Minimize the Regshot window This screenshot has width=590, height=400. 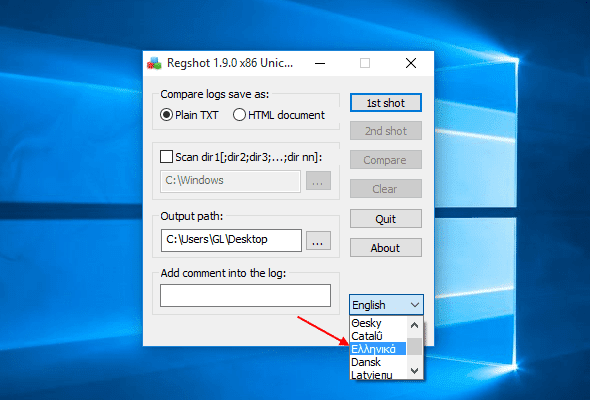click(320, 63)
